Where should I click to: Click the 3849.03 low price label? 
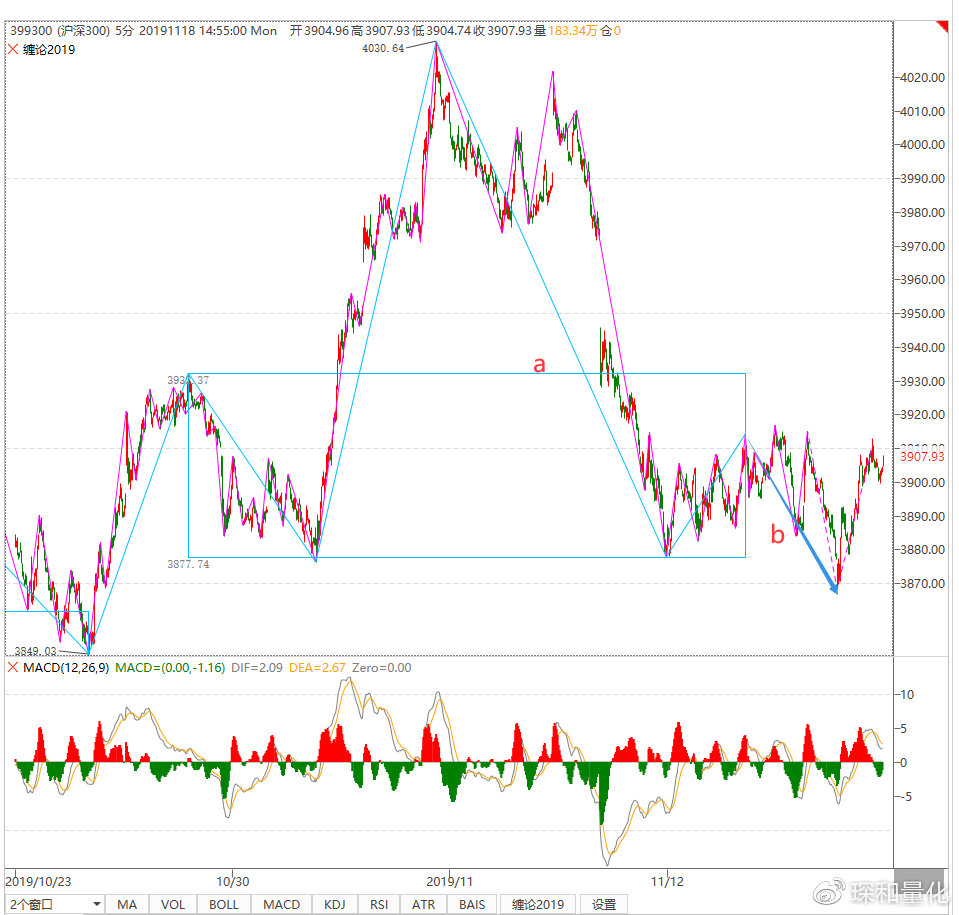pos(35,650)
